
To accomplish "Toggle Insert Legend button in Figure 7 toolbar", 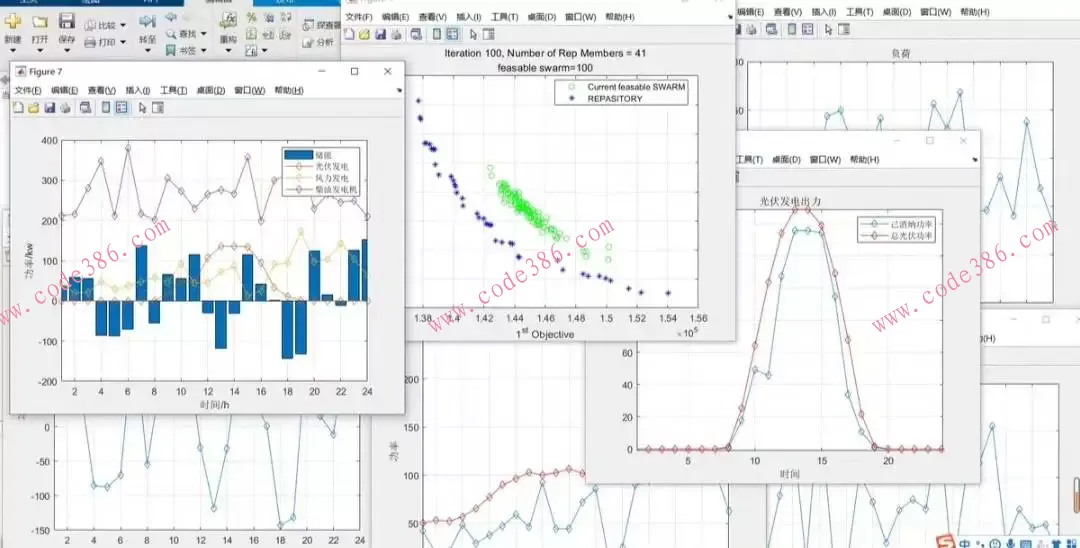I will pyautogui.click(x=121, y=107).
